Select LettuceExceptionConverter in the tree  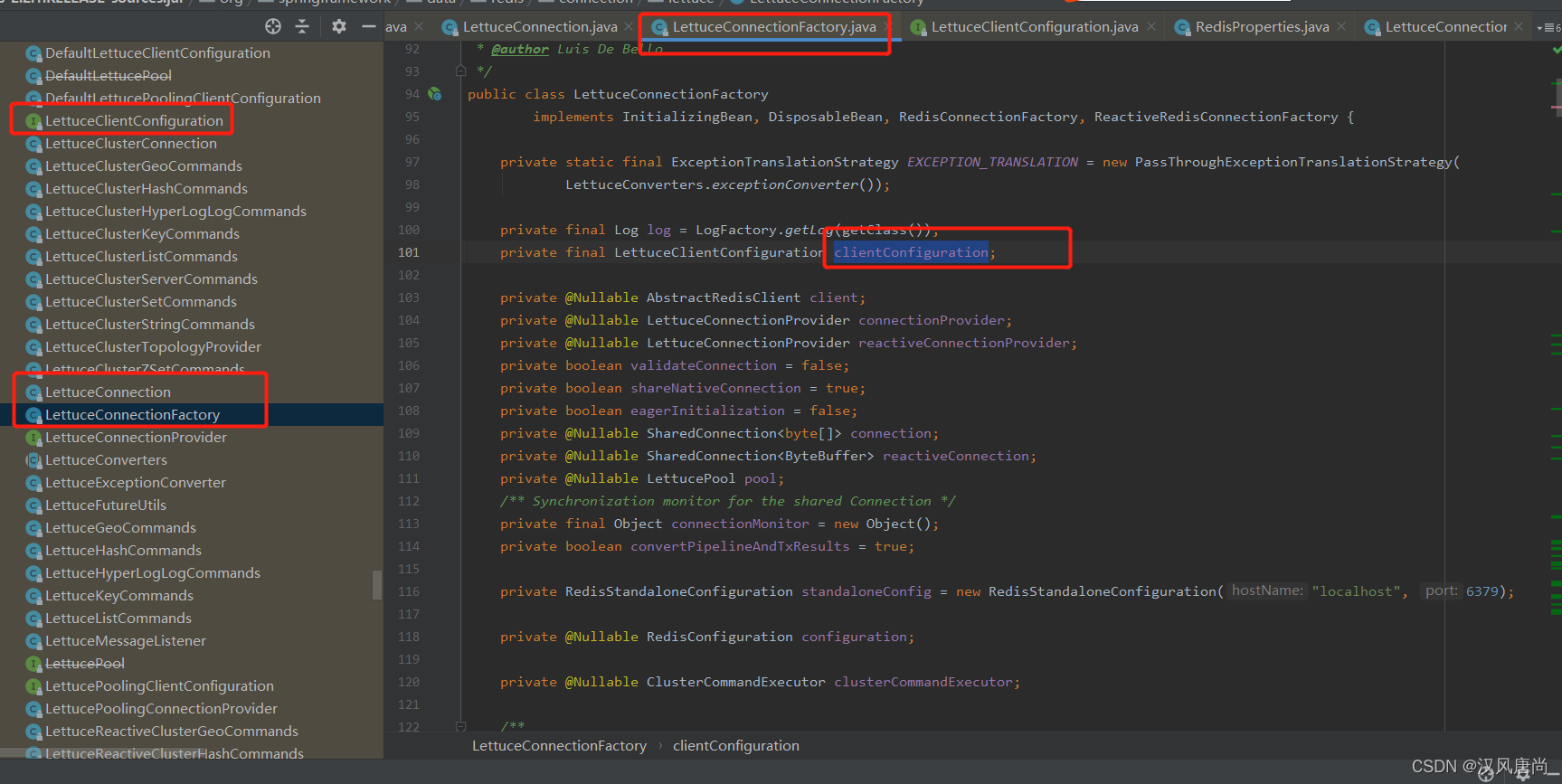click(x=136, y=483)
